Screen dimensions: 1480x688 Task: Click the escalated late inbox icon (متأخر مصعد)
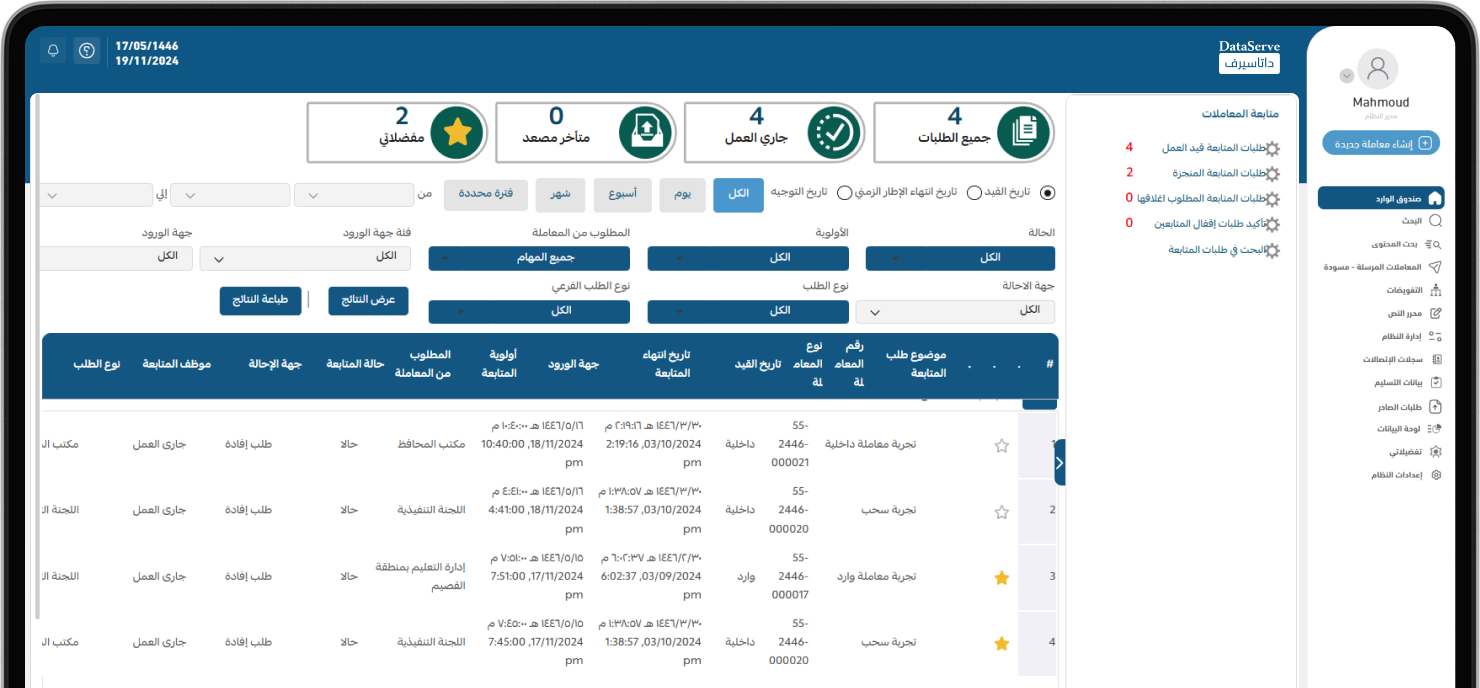(646, 132)
